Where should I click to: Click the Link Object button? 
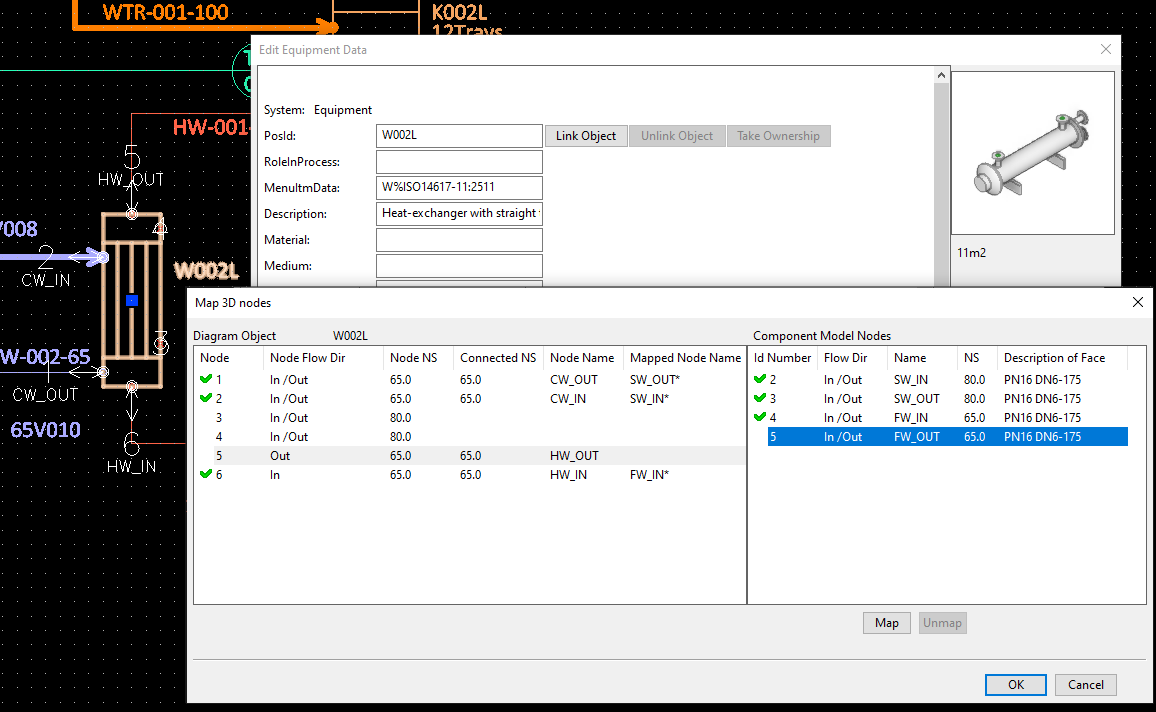(x=586, y=136)
